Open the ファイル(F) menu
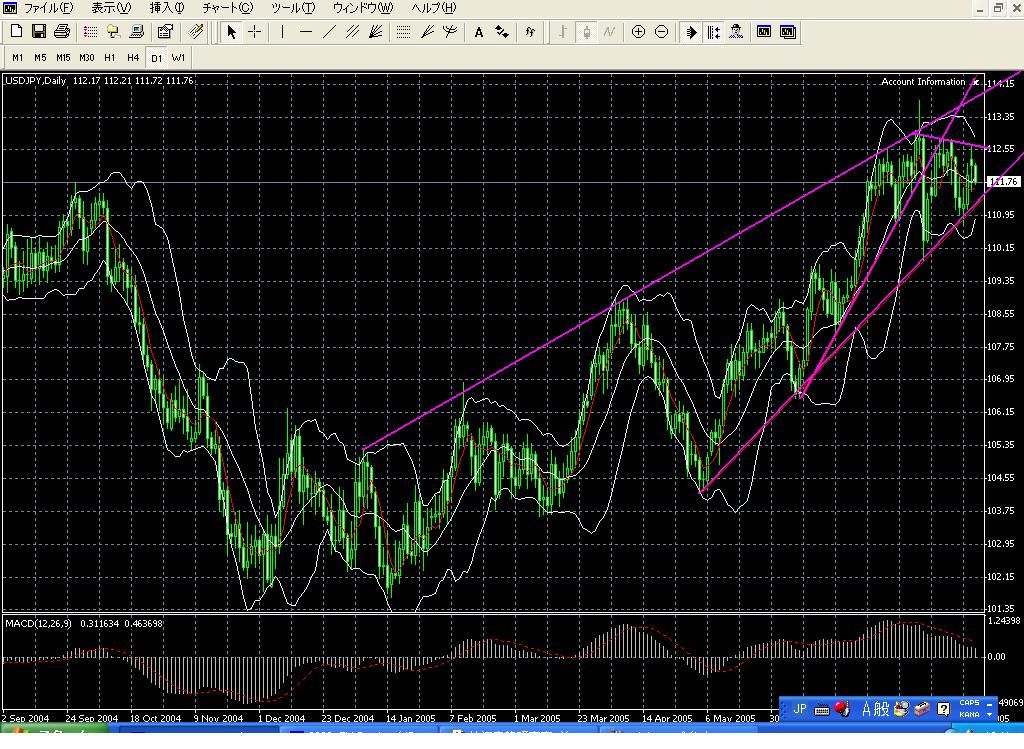The image size is (1024, 749). tap(47, 8)
